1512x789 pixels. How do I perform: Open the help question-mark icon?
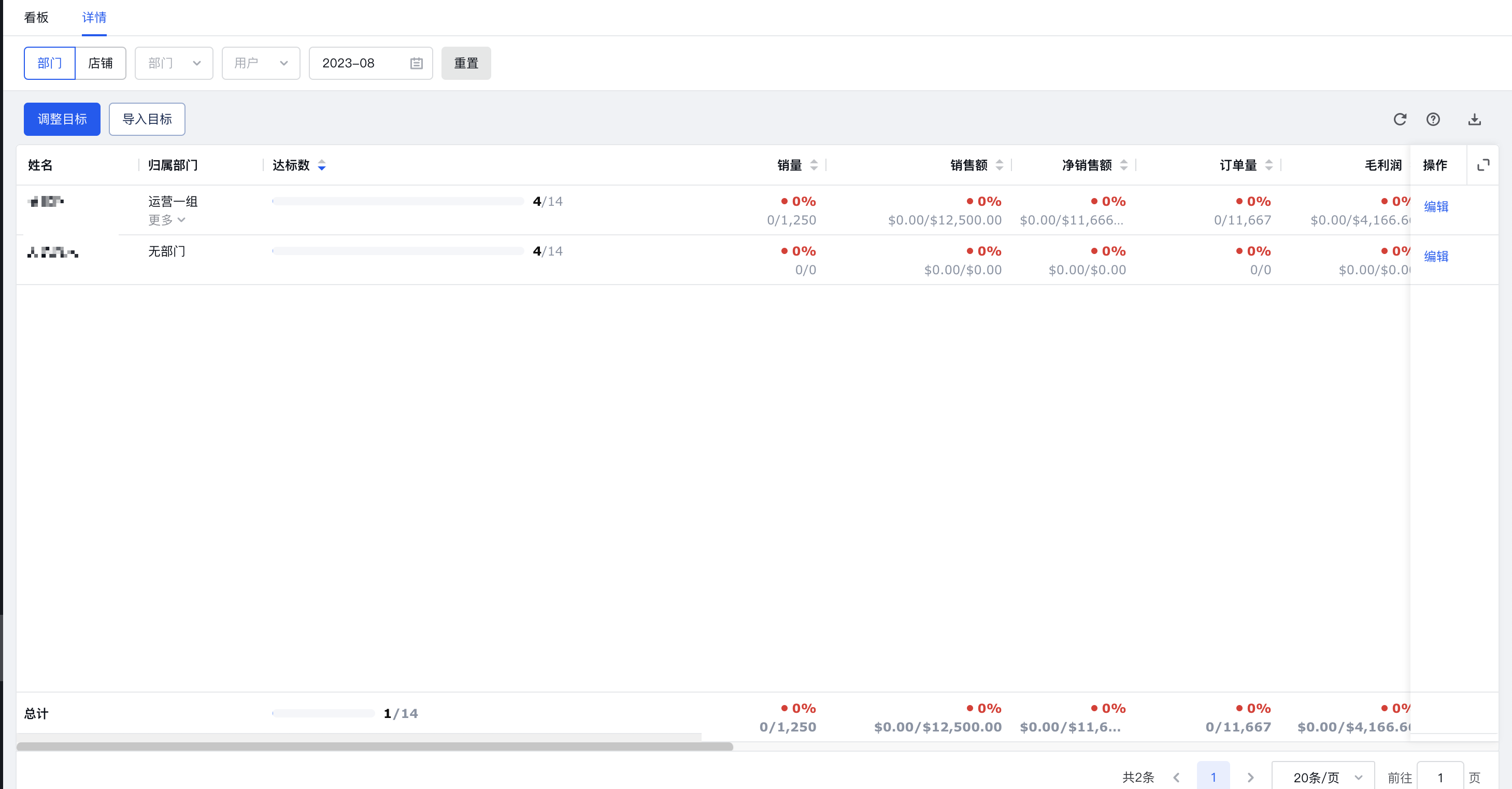(x=1433, y=119)
